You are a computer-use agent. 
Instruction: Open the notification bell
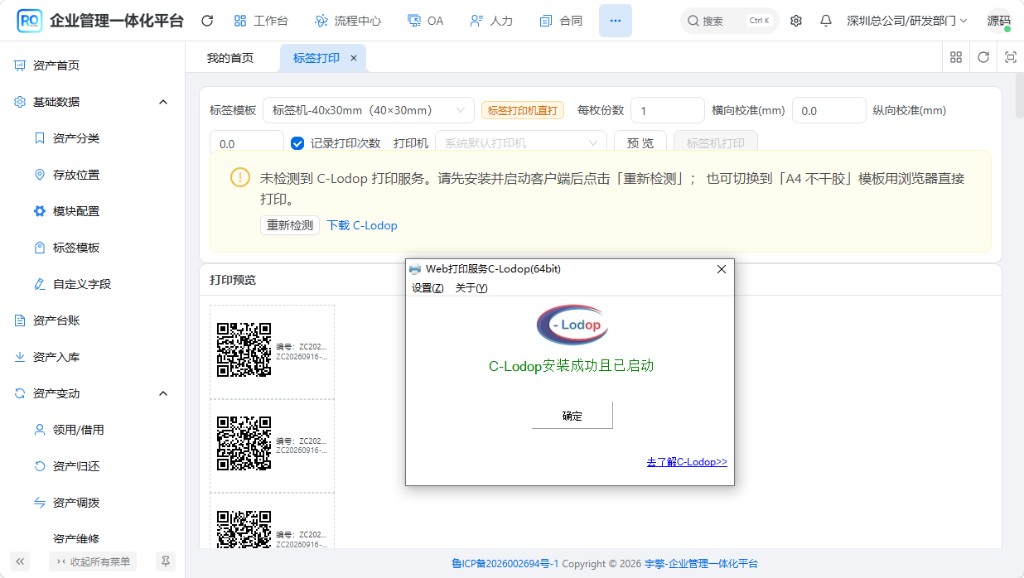point(825,21)
